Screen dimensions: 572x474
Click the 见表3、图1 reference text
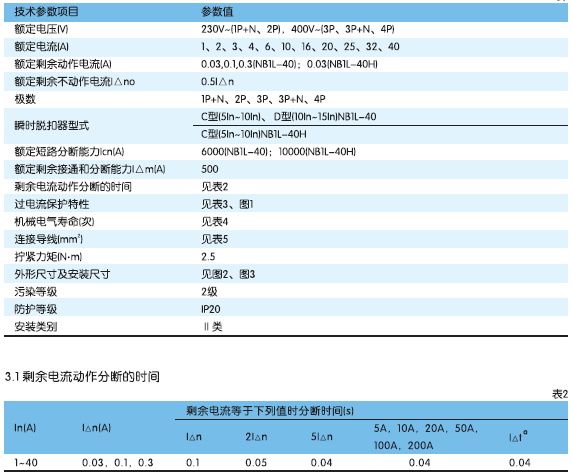pos(227,204)
